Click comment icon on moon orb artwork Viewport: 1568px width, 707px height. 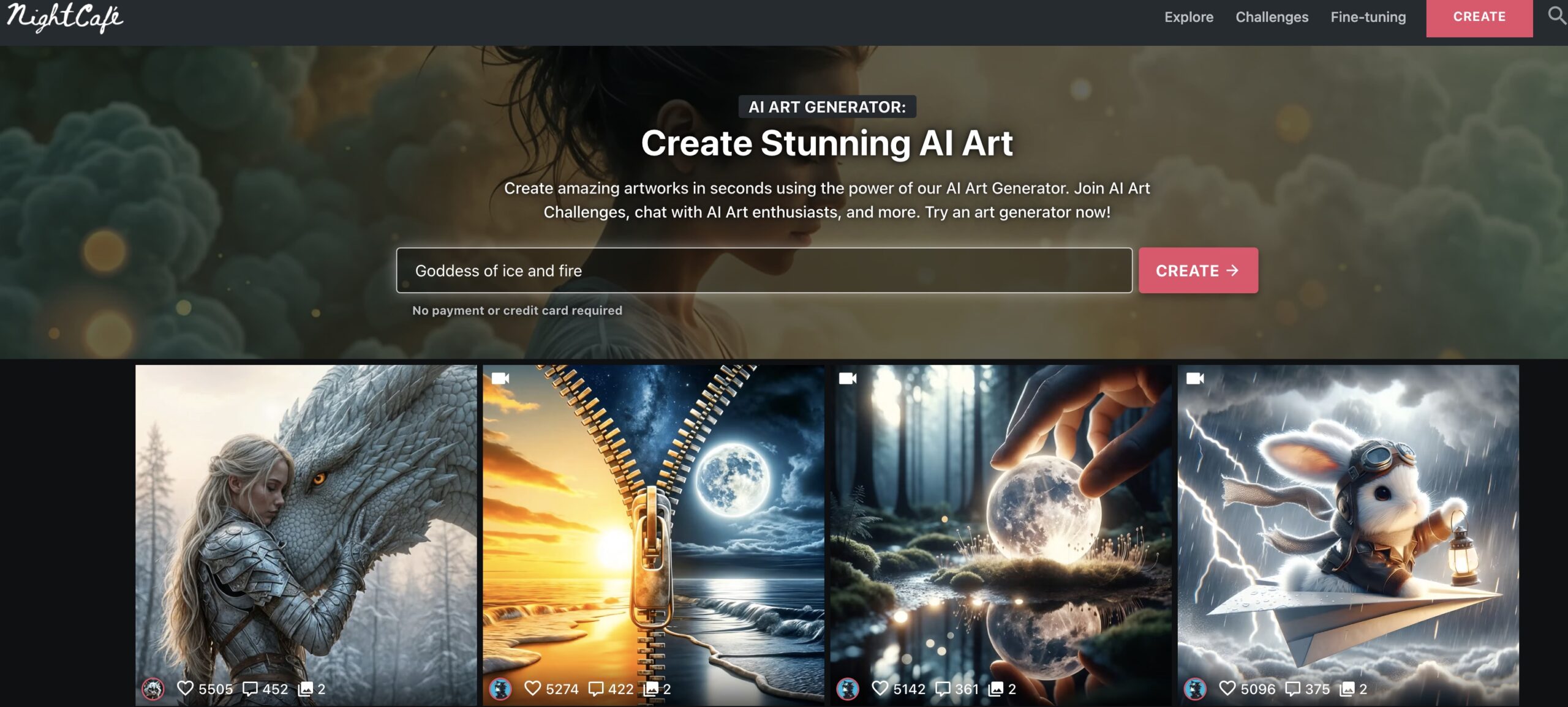pyautogui.click(x=943, y=689)
